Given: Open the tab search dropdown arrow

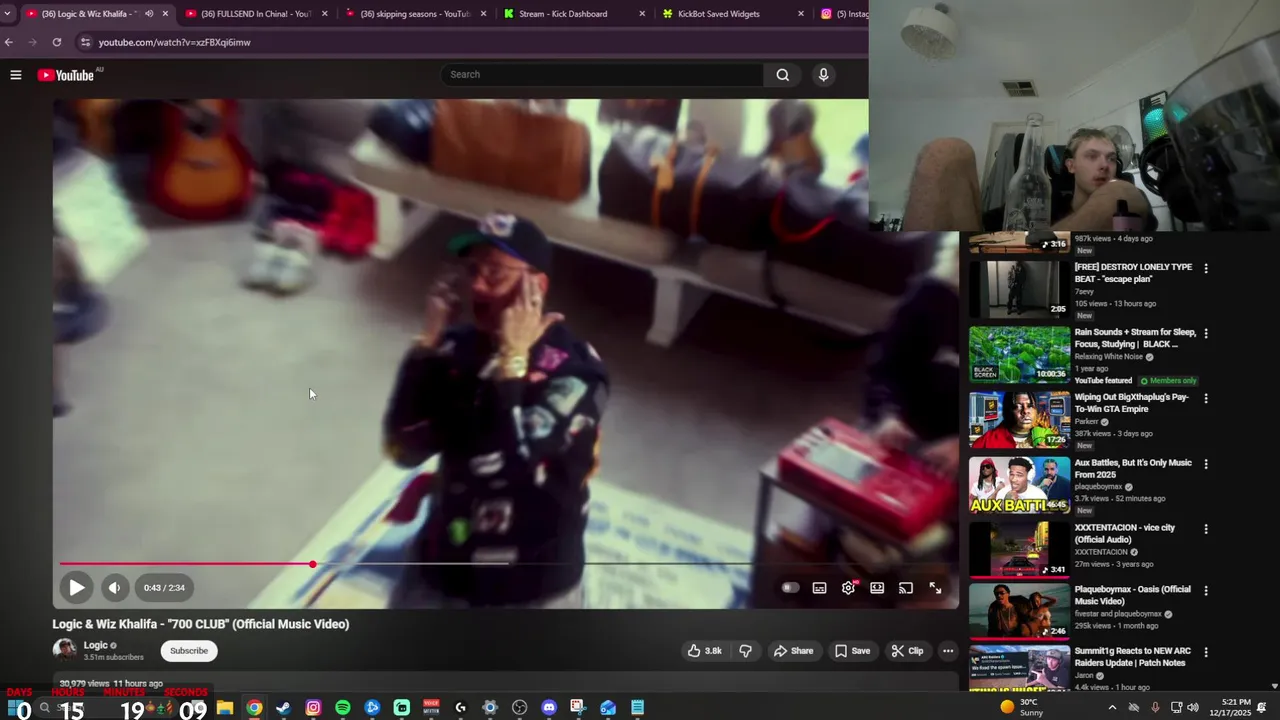Looking at the screenshot, I should click(8, 14).
